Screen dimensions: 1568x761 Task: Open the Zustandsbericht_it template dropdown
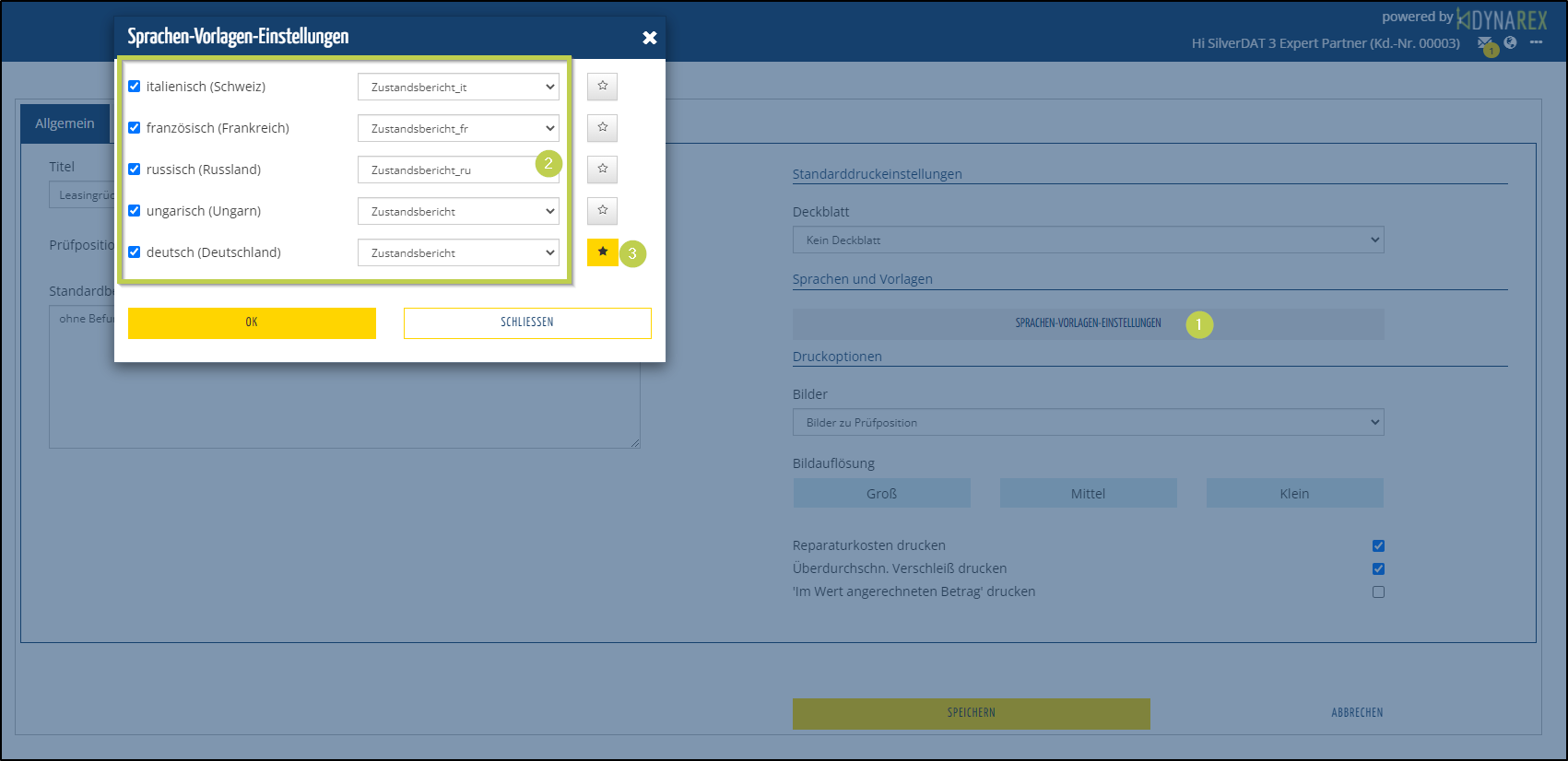(x=457, y=87)
